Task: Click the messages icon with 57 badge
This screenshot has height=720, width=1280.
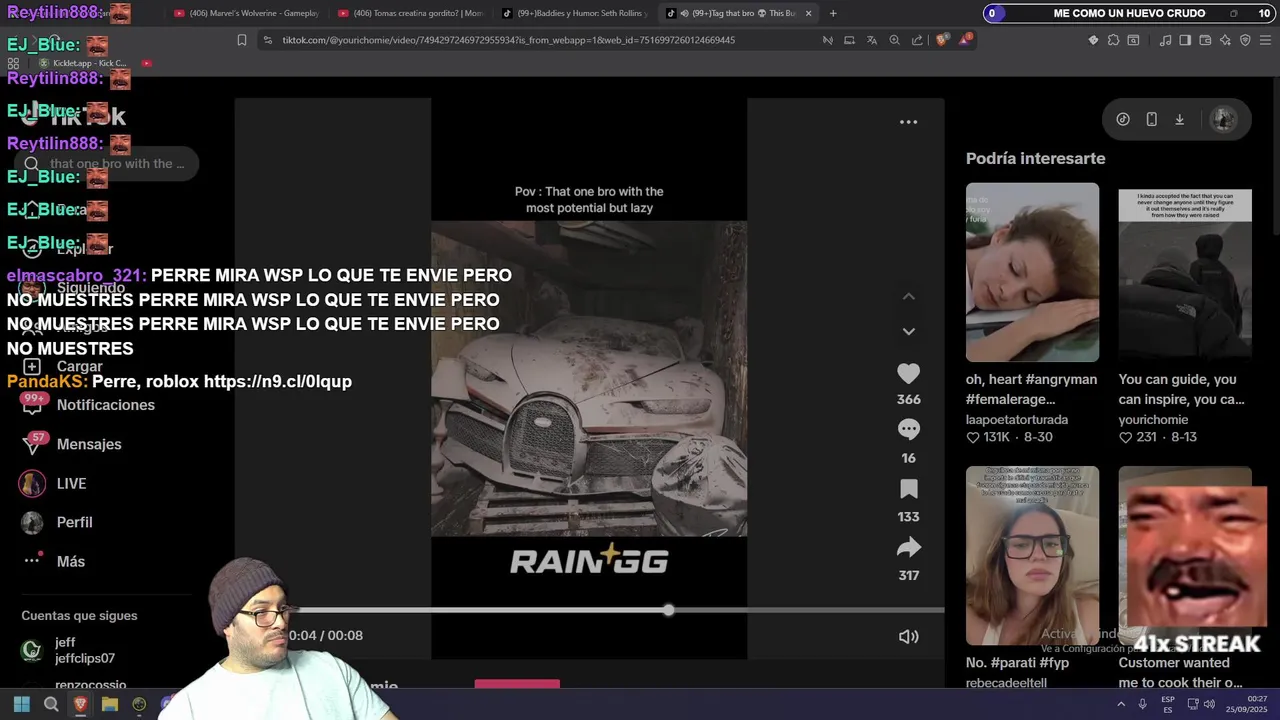Action: 33,443
